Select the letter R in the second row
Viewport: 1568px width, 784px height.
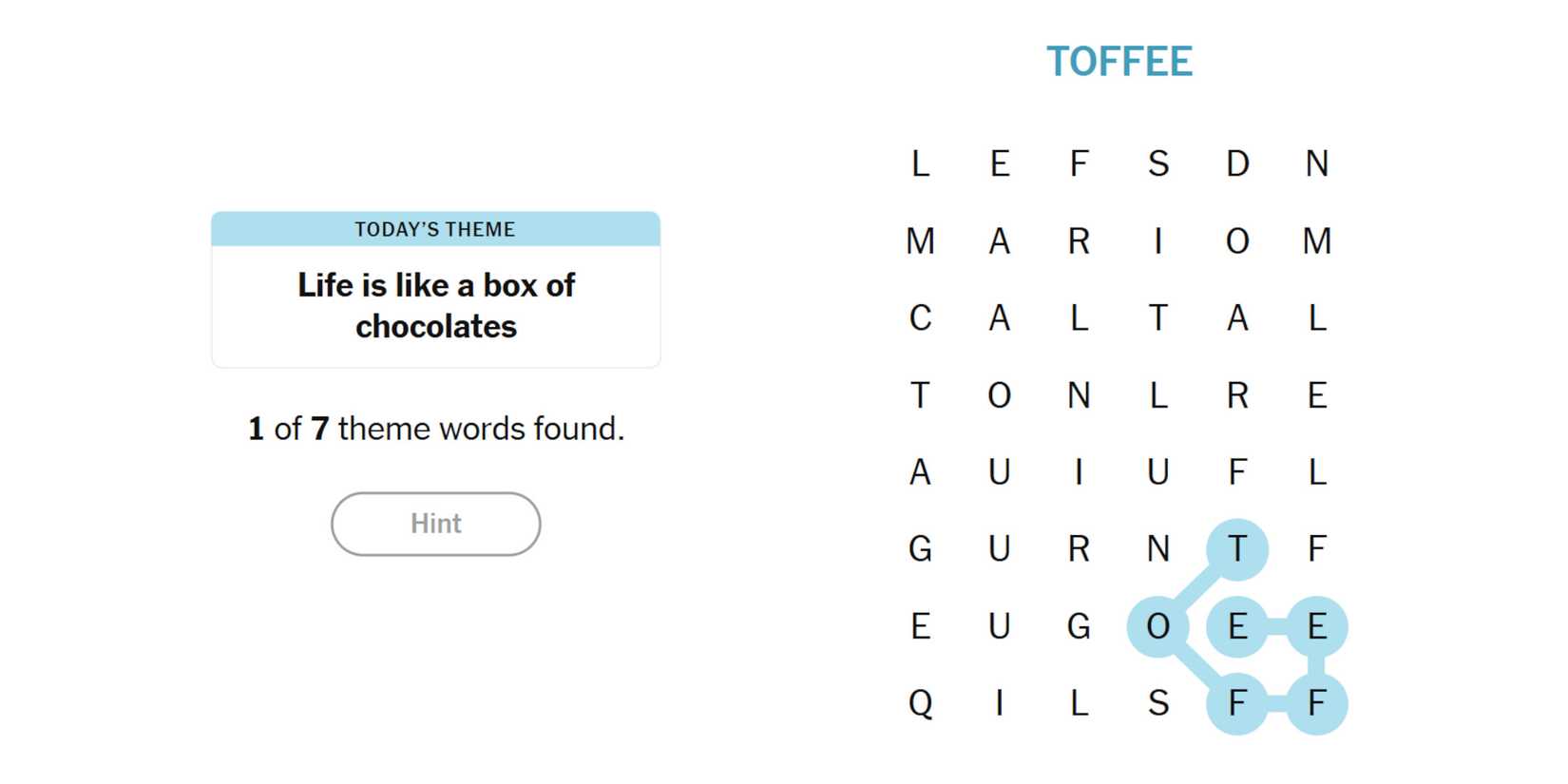coord(1079,241)
